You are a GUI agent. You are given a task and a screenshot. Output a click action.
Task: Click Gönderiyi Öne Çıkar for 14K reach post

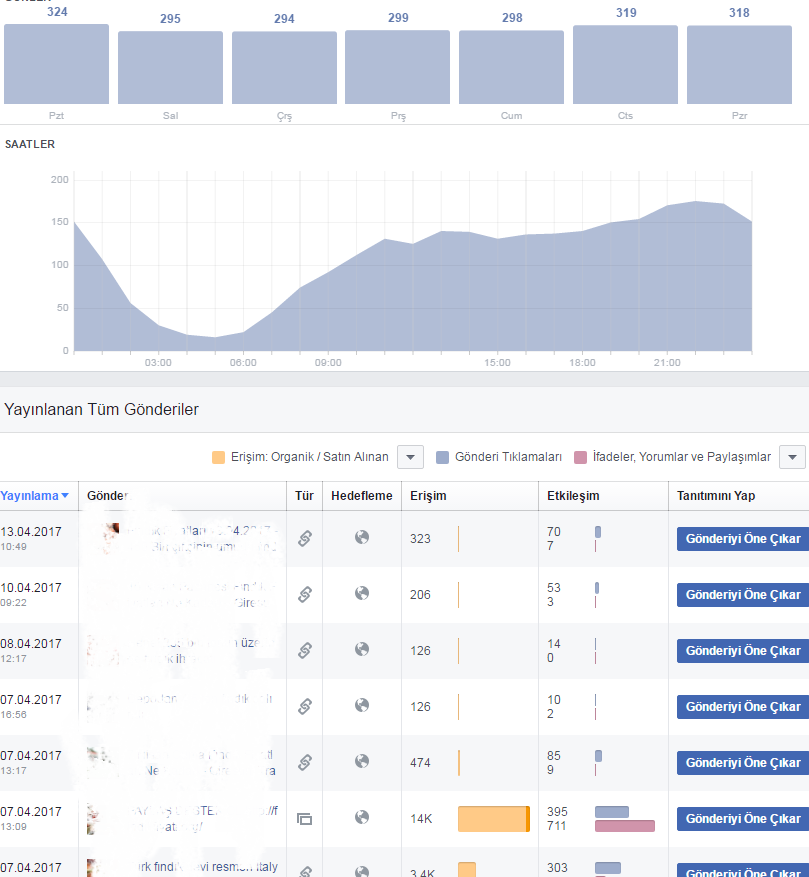743,819
